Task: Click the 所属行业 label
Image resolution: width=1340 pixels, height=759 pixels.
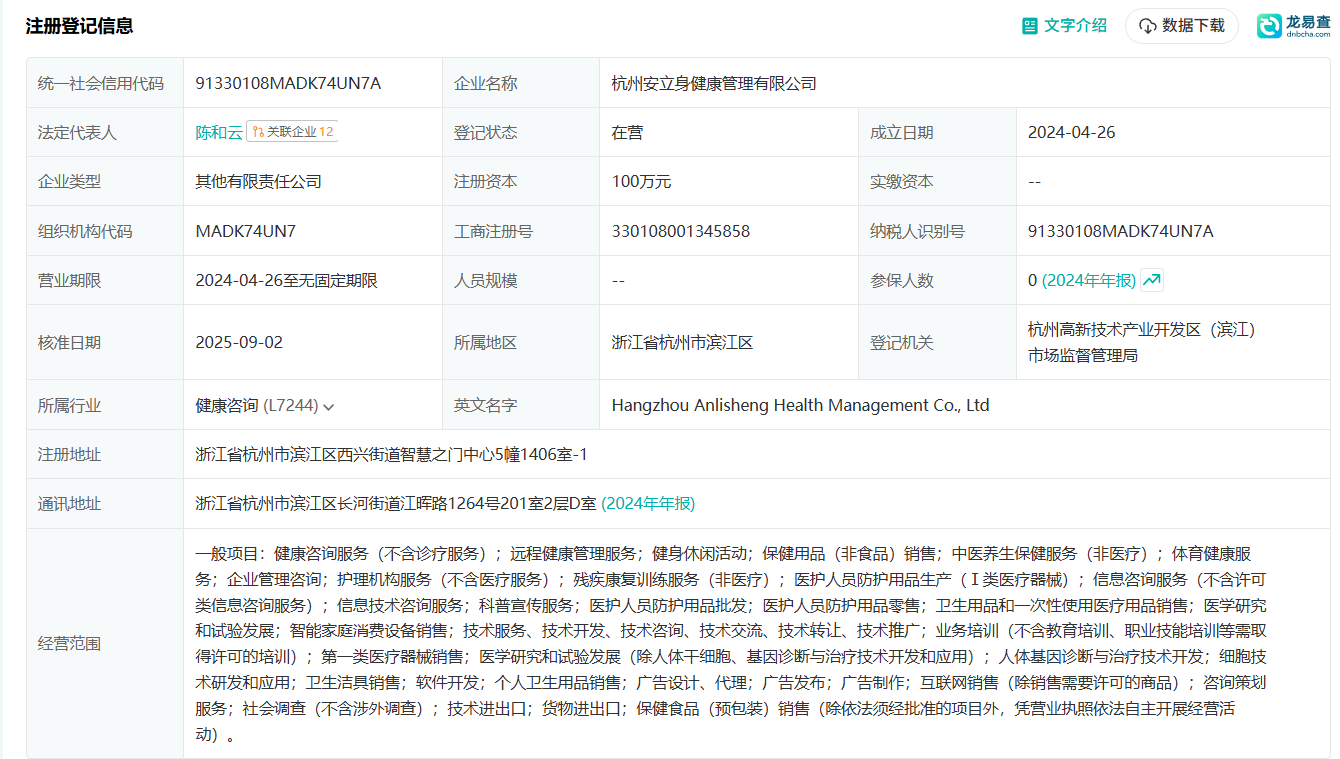Action: click(69, 405)
